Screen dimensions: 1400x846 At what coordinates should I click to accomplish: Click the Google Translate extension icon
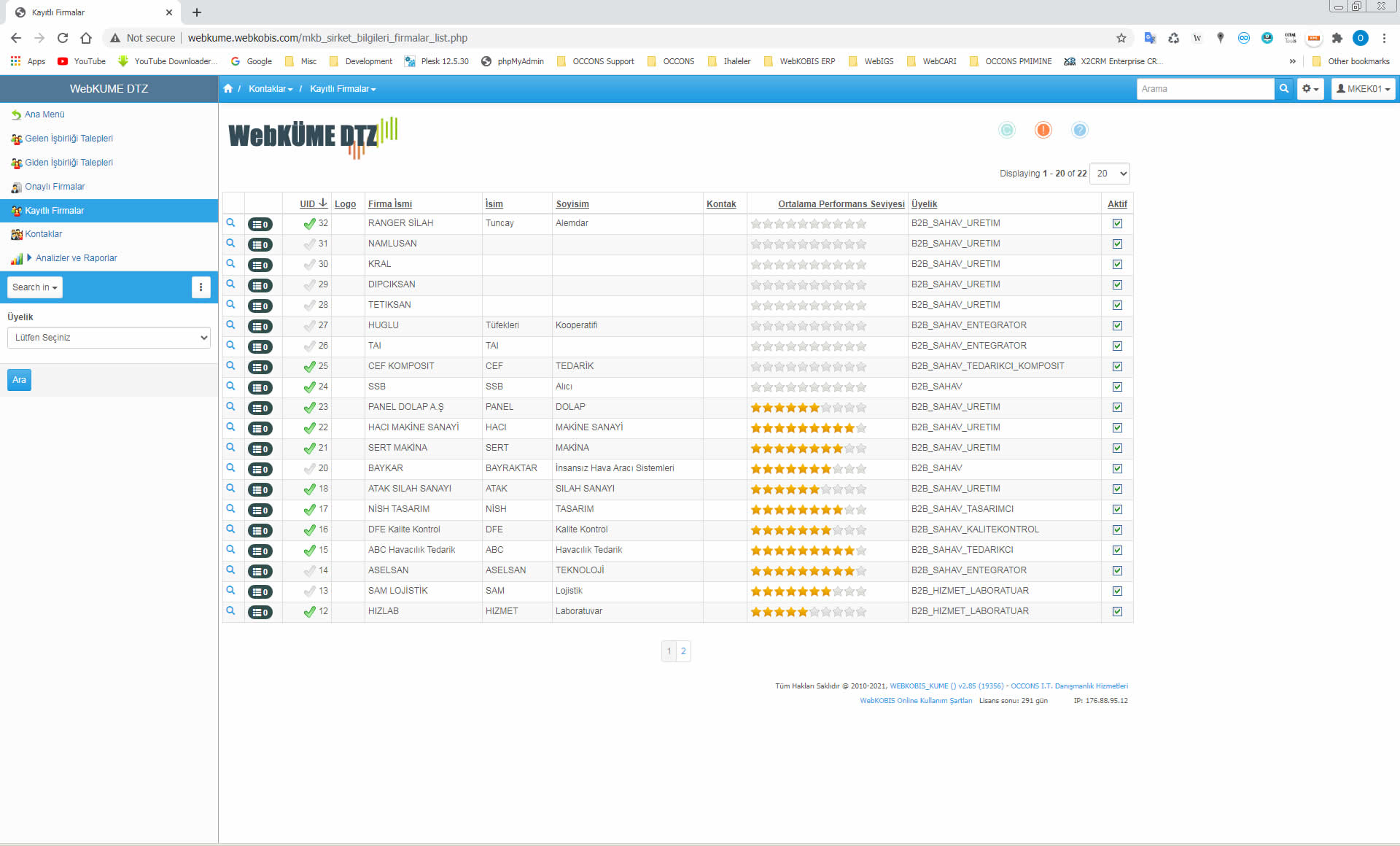click(x=1151, y=38)
